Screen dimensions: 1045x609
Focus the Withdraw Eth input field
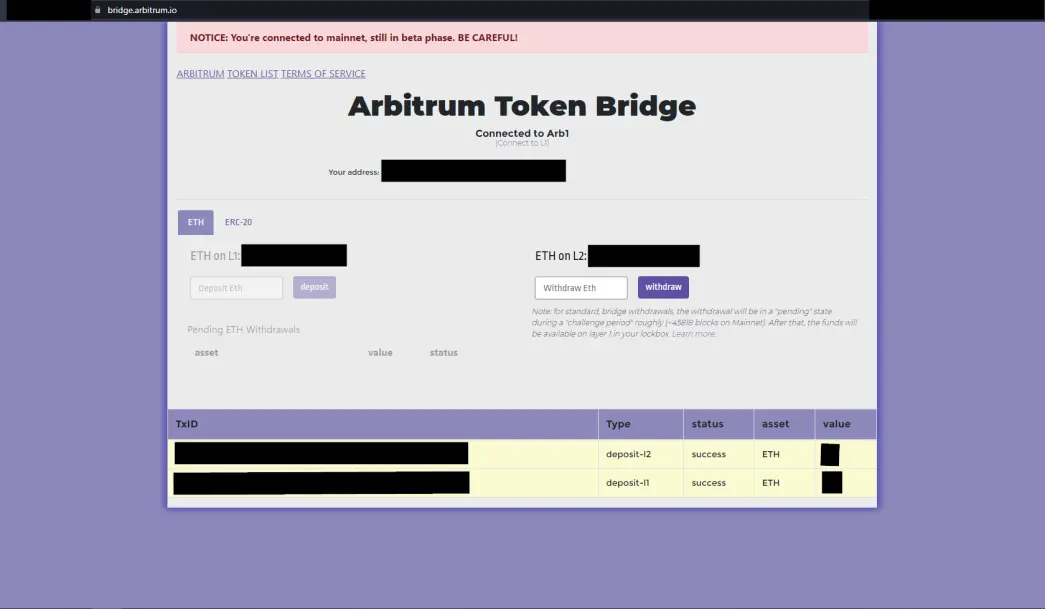(x=581, y=288)
